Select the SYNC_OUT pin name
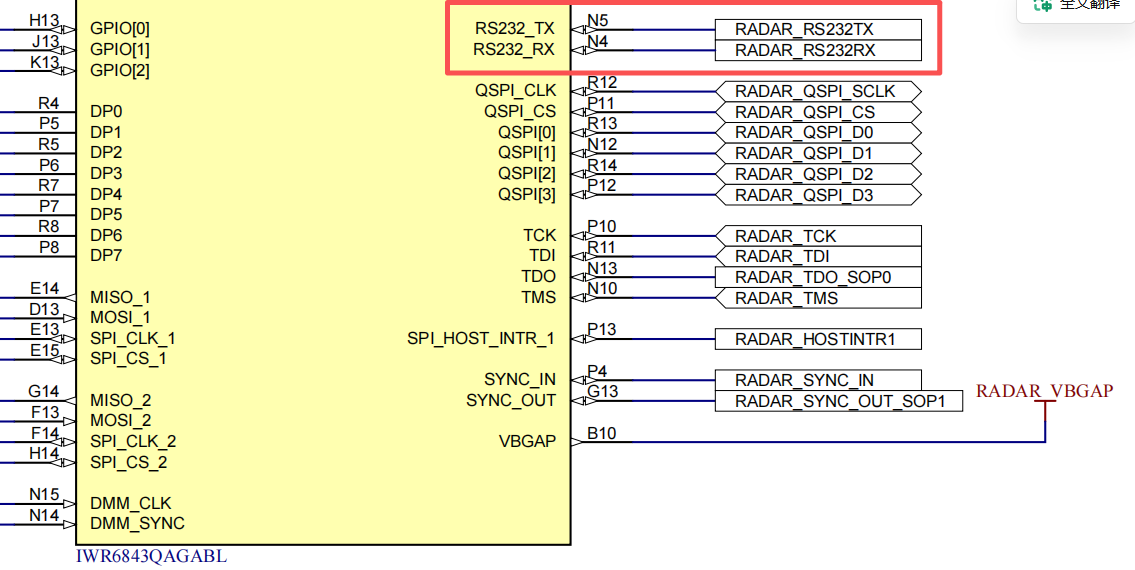The width and height of the screenshot is (1135, 570). (x=511, y=400)
